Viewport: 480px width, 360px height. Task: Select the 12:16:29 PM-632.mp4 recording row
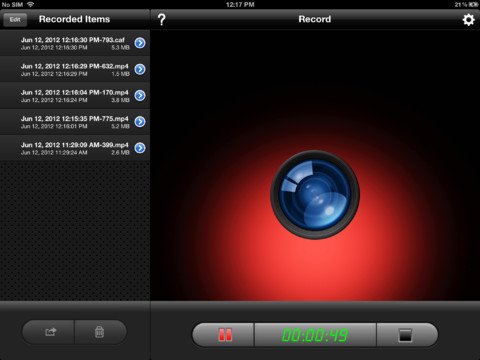(75, 69)
